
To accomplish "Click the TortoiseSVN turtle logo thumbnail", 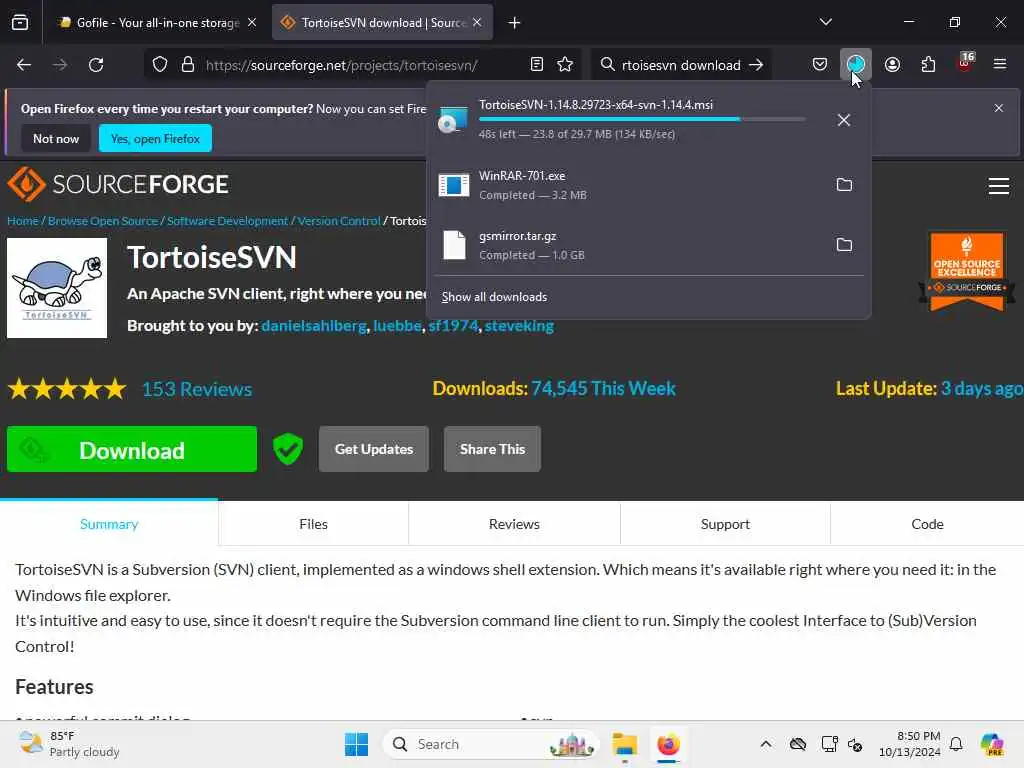I will [57, 288].
